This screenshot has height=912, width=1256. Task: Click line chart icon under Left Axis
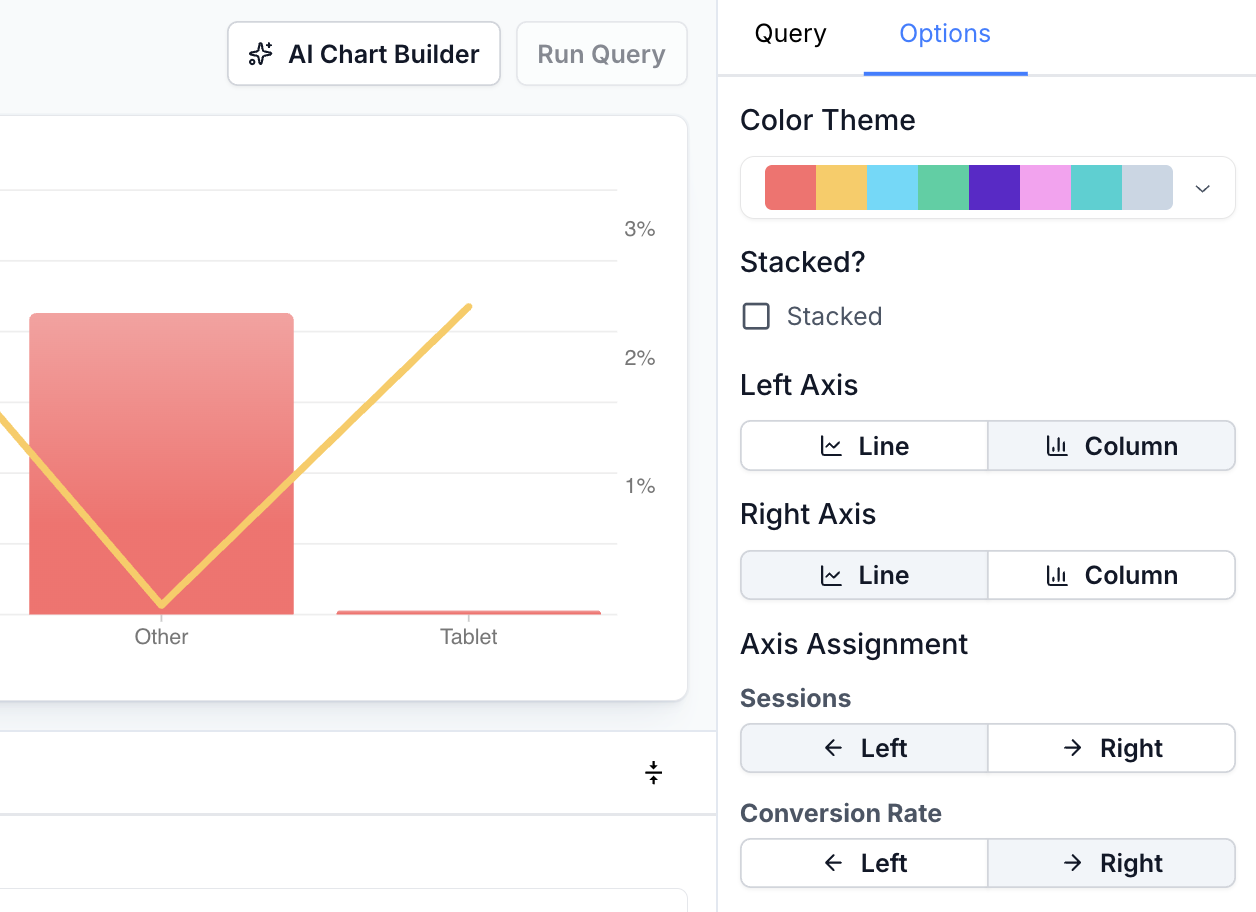(x=831, y=446)
